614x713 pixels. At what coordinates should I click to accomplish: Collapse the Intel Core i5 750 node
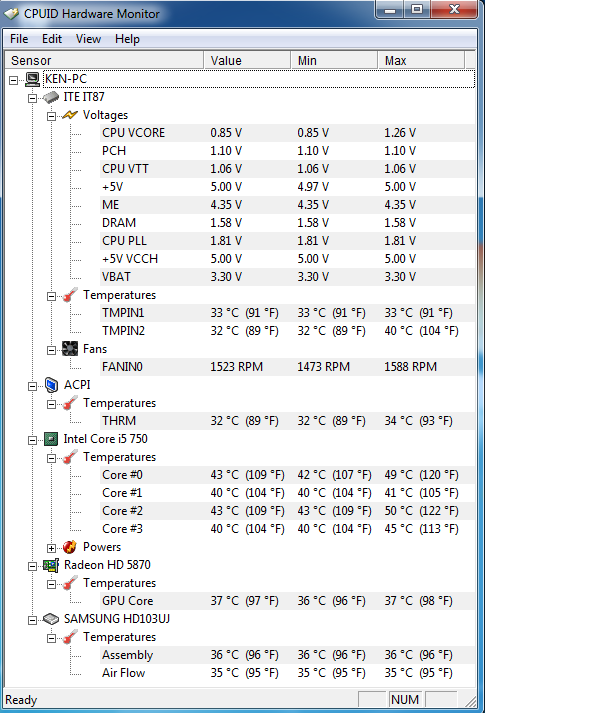(x=33, y=439)
